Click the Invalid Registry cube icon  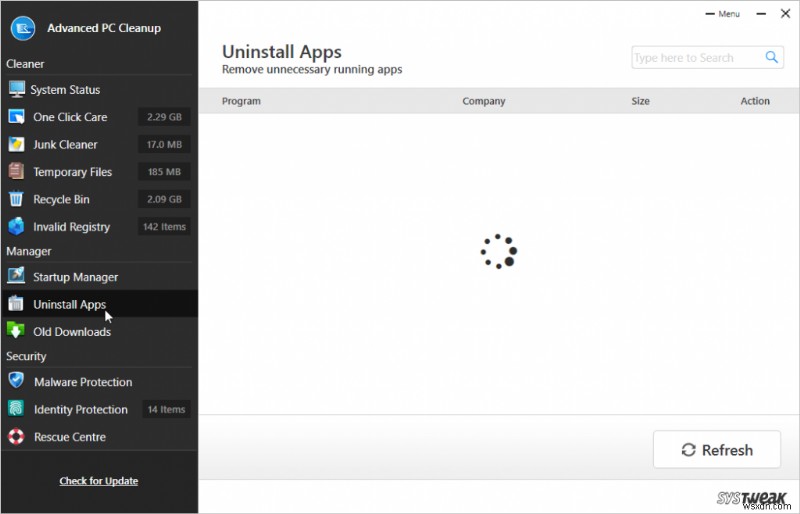tap(16, 226)
